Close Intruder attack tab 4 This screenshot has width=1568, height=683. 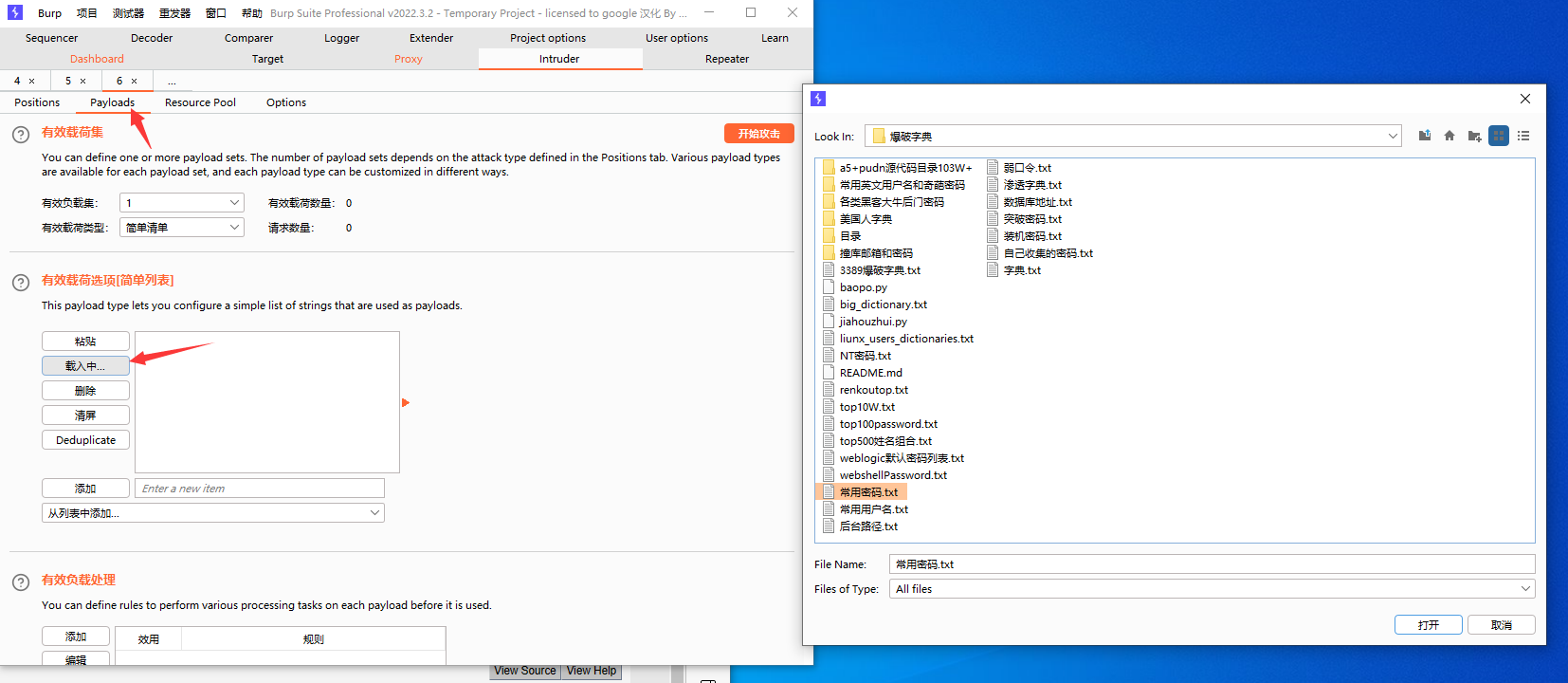(31, 81)
